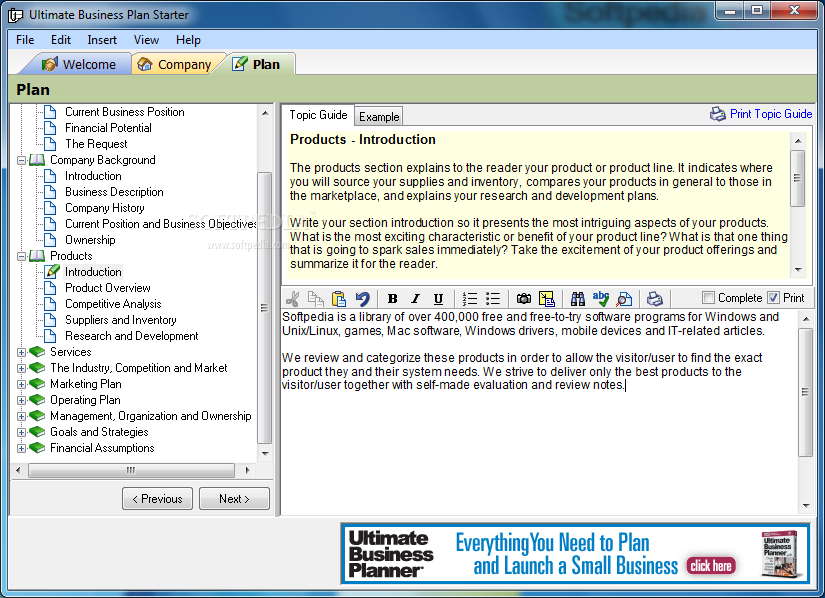Click the topic guide scrollbar down arrow

[798, 270]
